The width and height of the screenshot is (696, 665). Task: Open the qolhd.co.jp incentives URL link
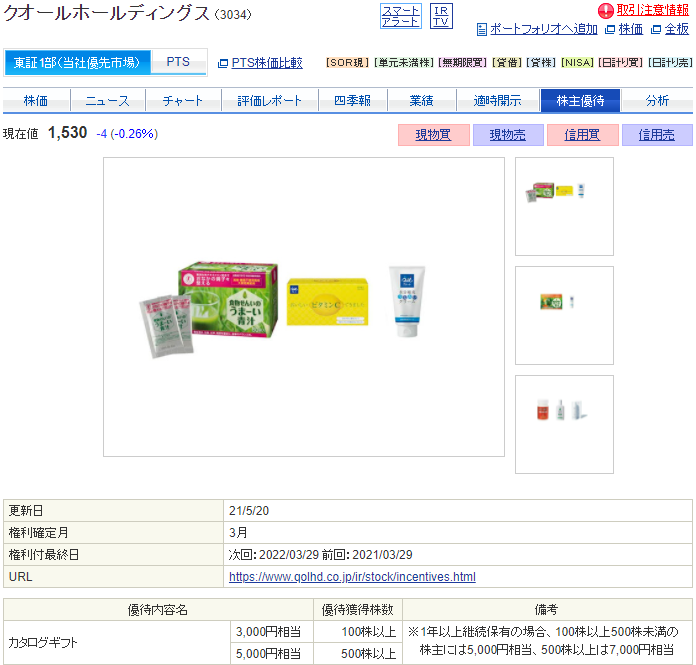352,577
